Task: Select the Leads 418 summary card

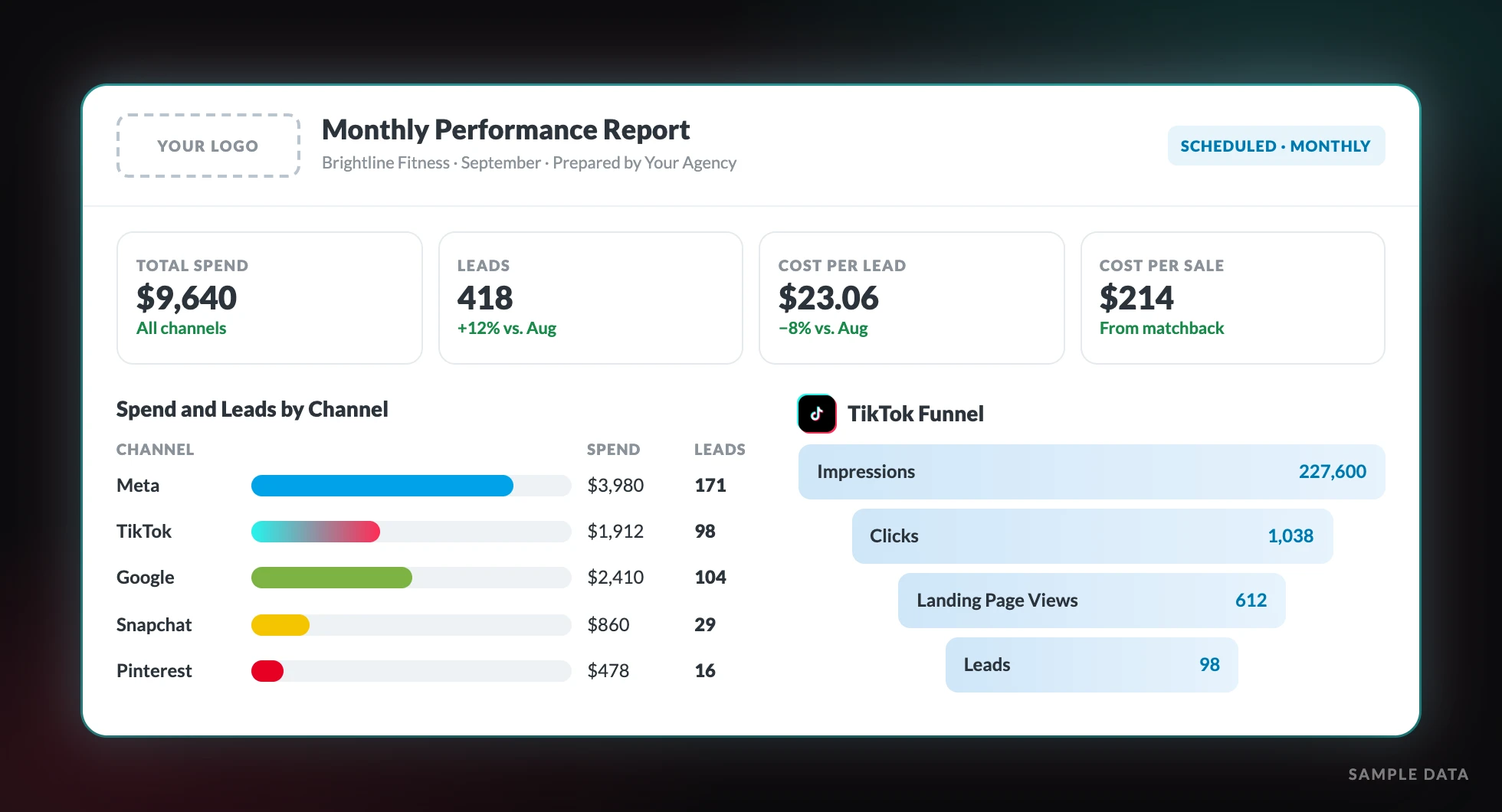Action: [591, 298]
